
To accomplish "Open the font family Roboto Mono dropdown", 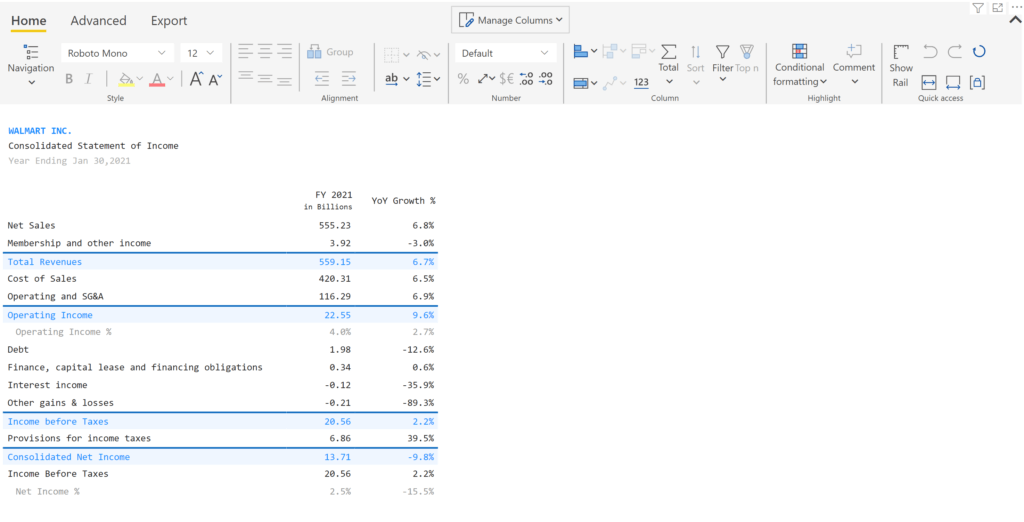I will point(118,53).
